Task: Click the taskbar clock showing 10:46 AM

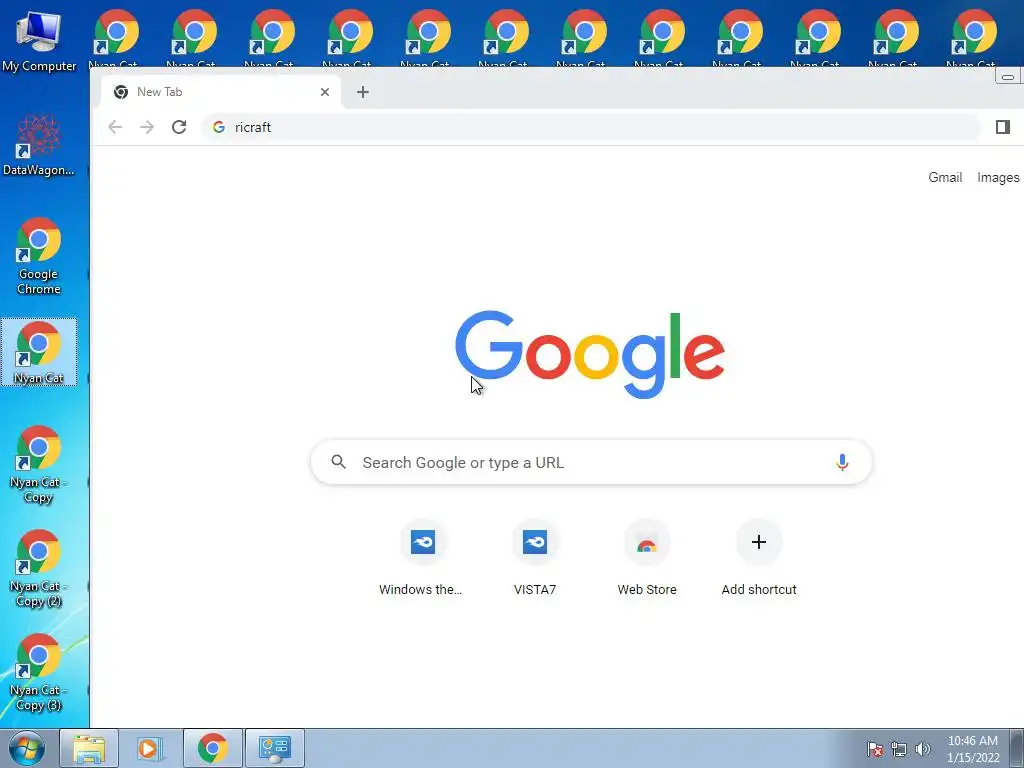Action: (x=973, y=749)
